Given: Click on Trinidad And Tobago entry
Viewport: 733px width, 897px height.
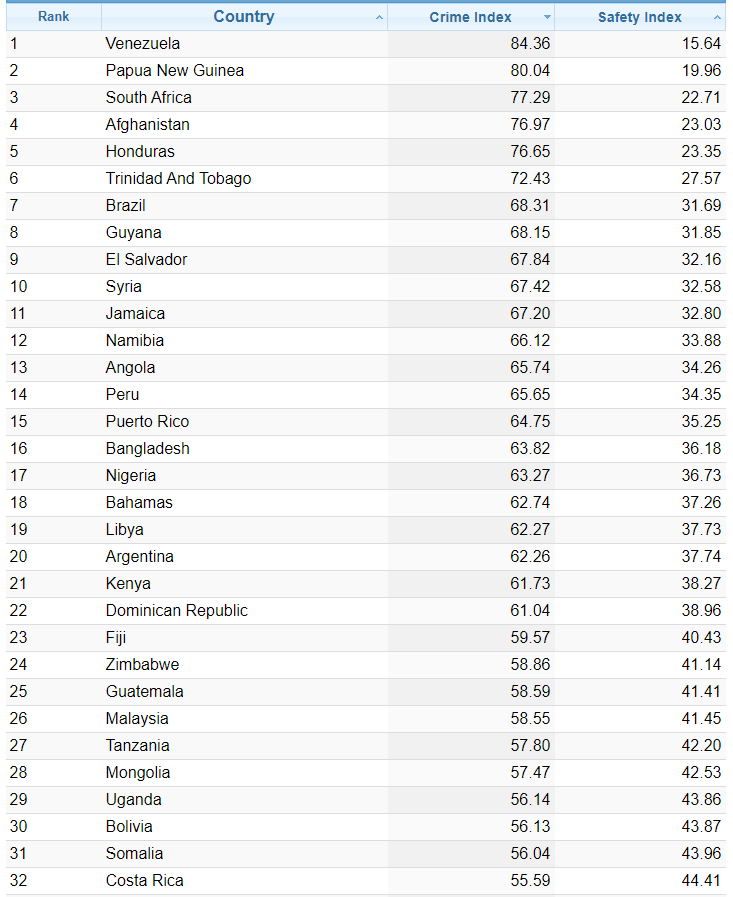Looking at the screenshot, I should pyautogui.click(x=179, y=179).
